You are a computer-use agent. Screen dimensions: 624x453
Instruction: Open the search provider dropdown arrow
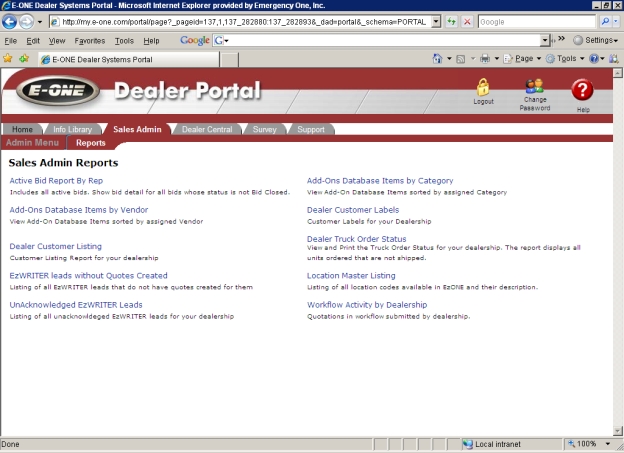[616, 21]
